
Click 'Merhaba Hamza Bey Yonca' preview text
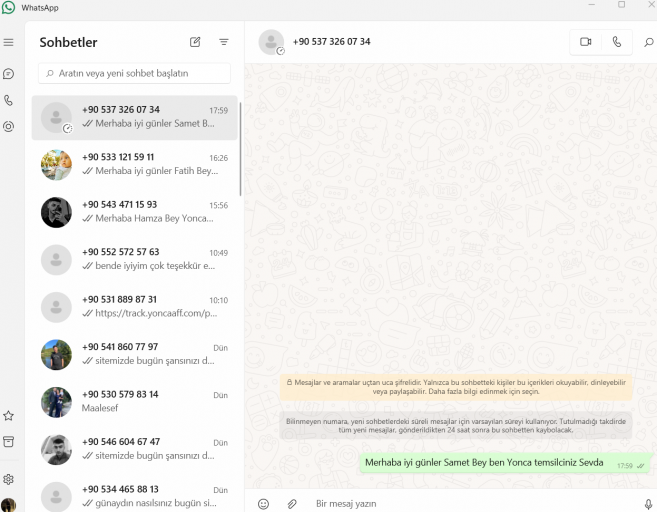154,218
